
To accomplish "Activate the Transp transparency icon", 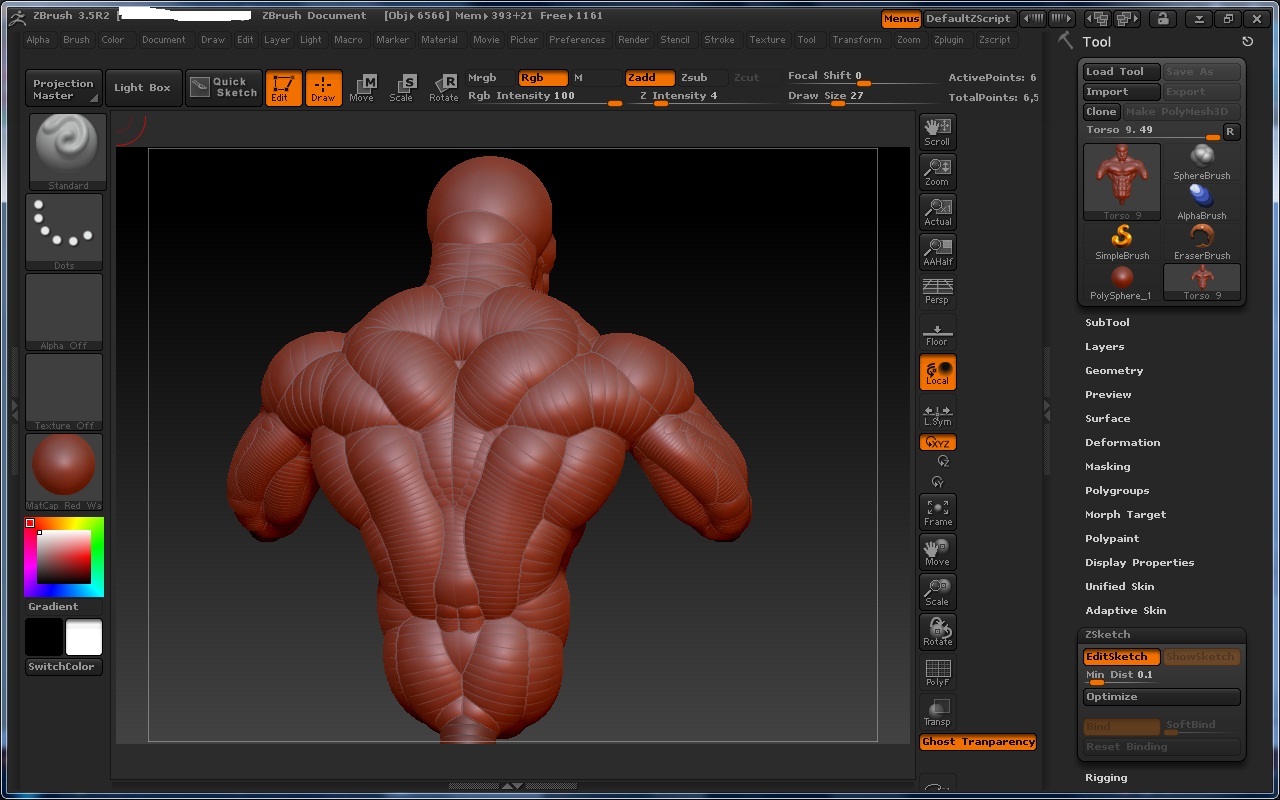I will 937,711.
